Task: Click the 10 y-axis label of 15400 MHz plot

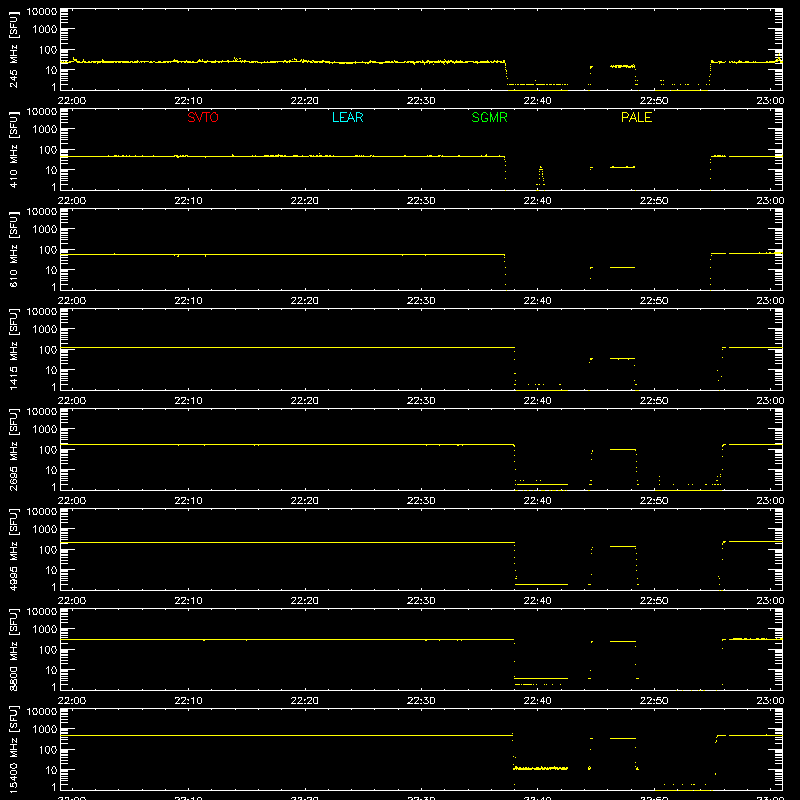Action: [51, 770]
